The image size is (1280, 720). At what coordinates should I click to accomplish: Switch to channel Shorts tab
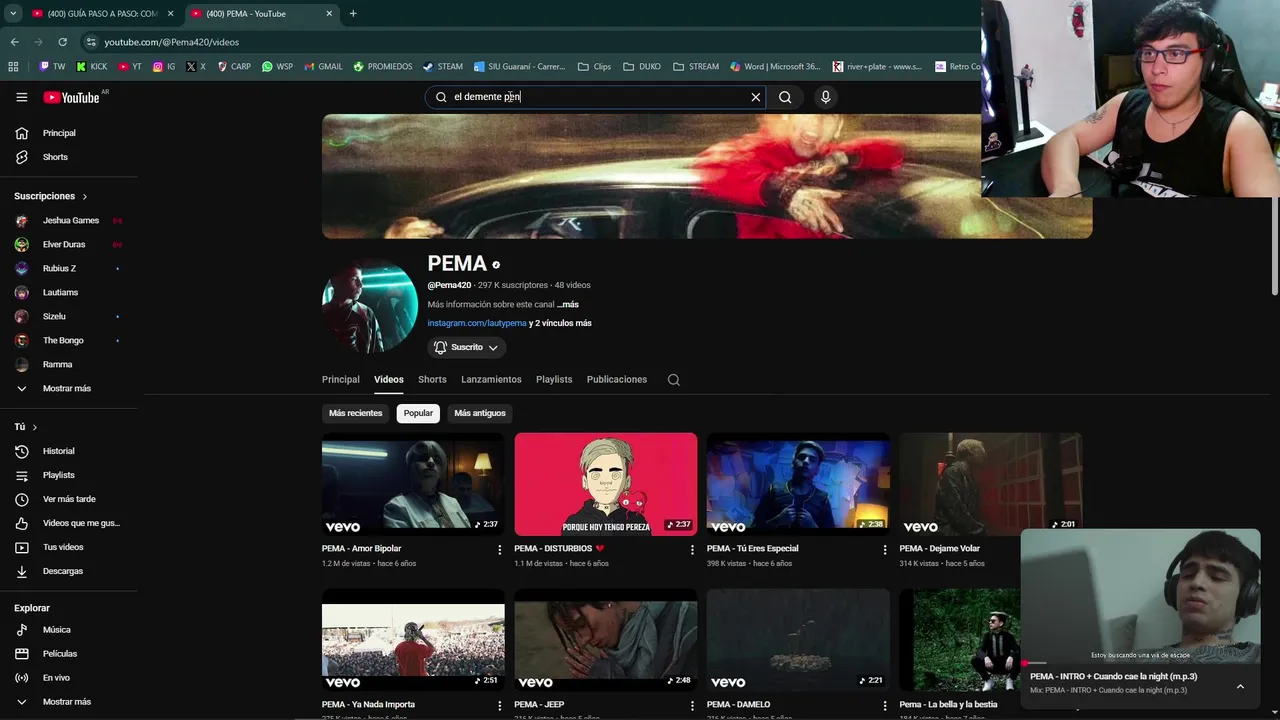[432, 380]
